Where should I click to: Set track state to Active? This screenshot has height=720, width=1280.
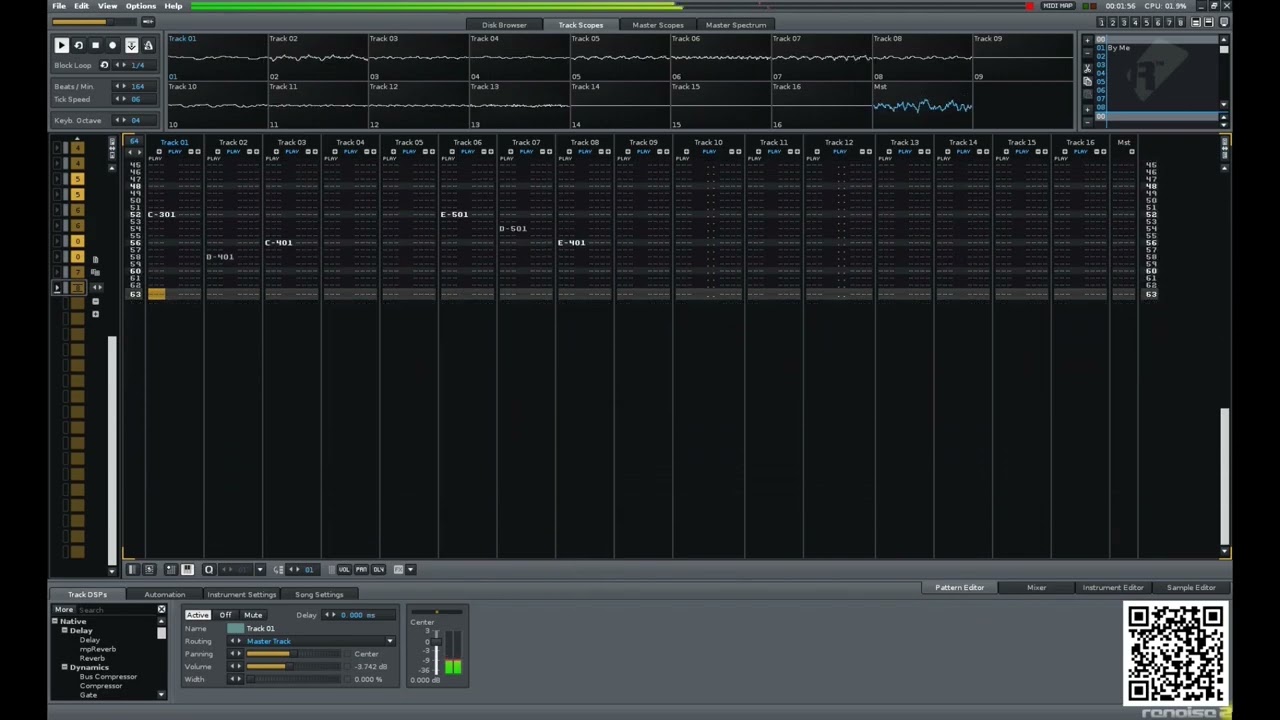197,615
